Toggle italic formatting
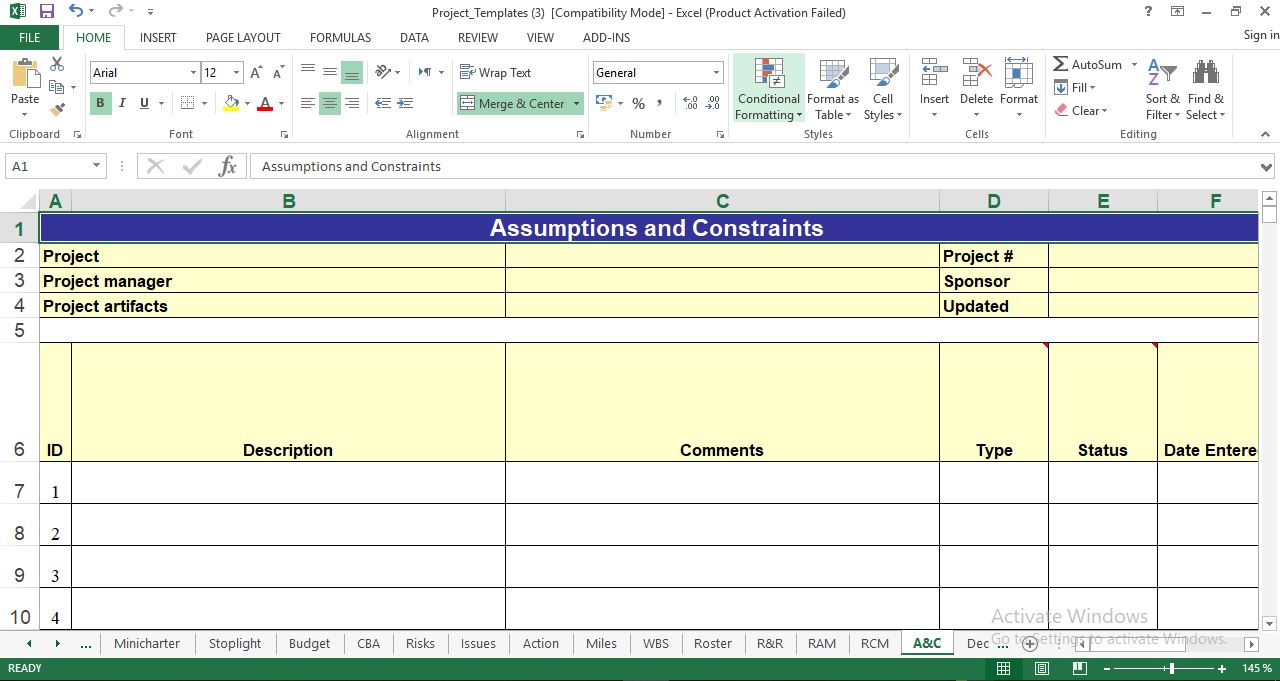Viewport: 1280px width, 681px height. click(121, 103)
